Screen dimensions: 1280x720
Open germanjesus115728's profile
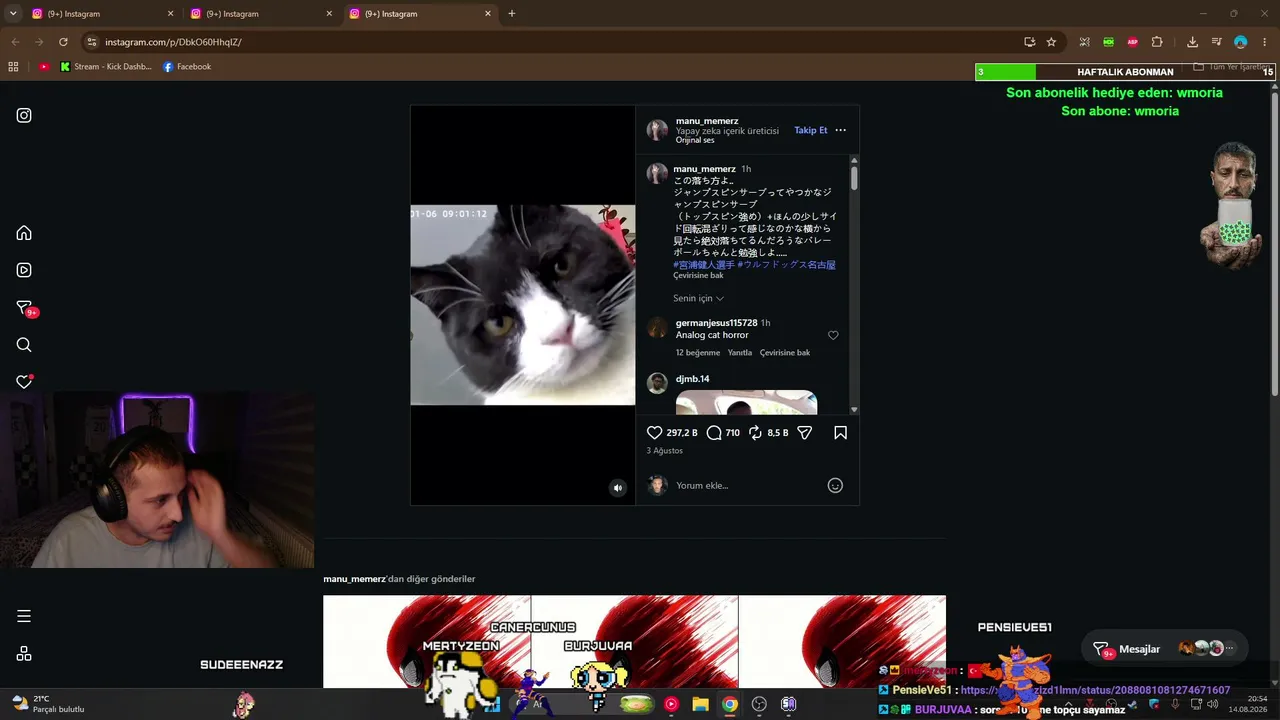click(x=717, y=323)
